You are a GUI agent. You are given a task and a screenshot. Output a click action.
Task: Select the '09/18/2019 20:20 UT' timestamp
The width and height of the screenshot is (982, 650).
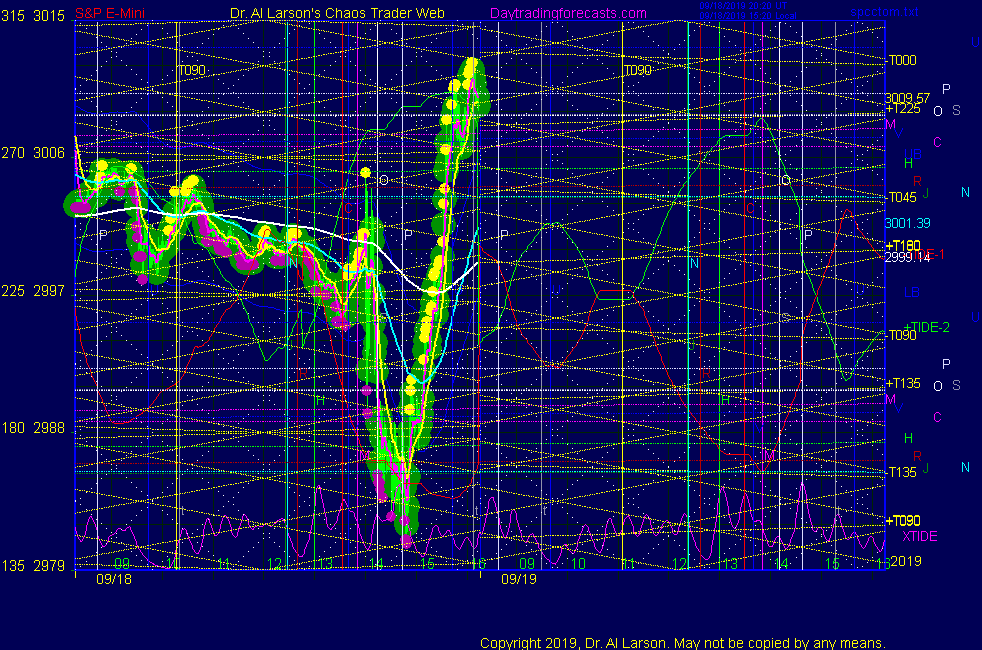[x=743, y=6]
